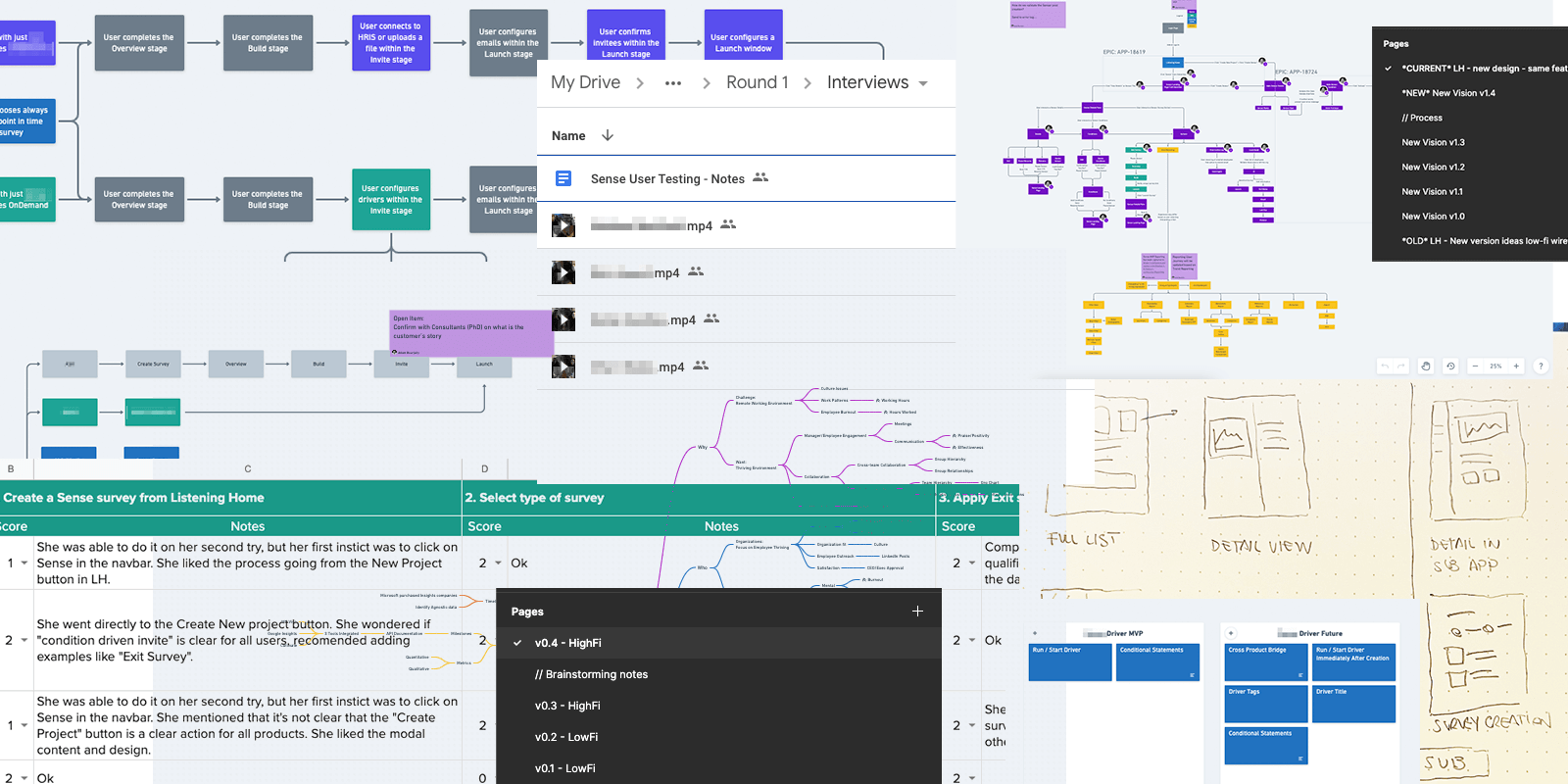Zoom out with the minus button
The height and width of the screenshot is (784, 1568).
coord(1476,366)
